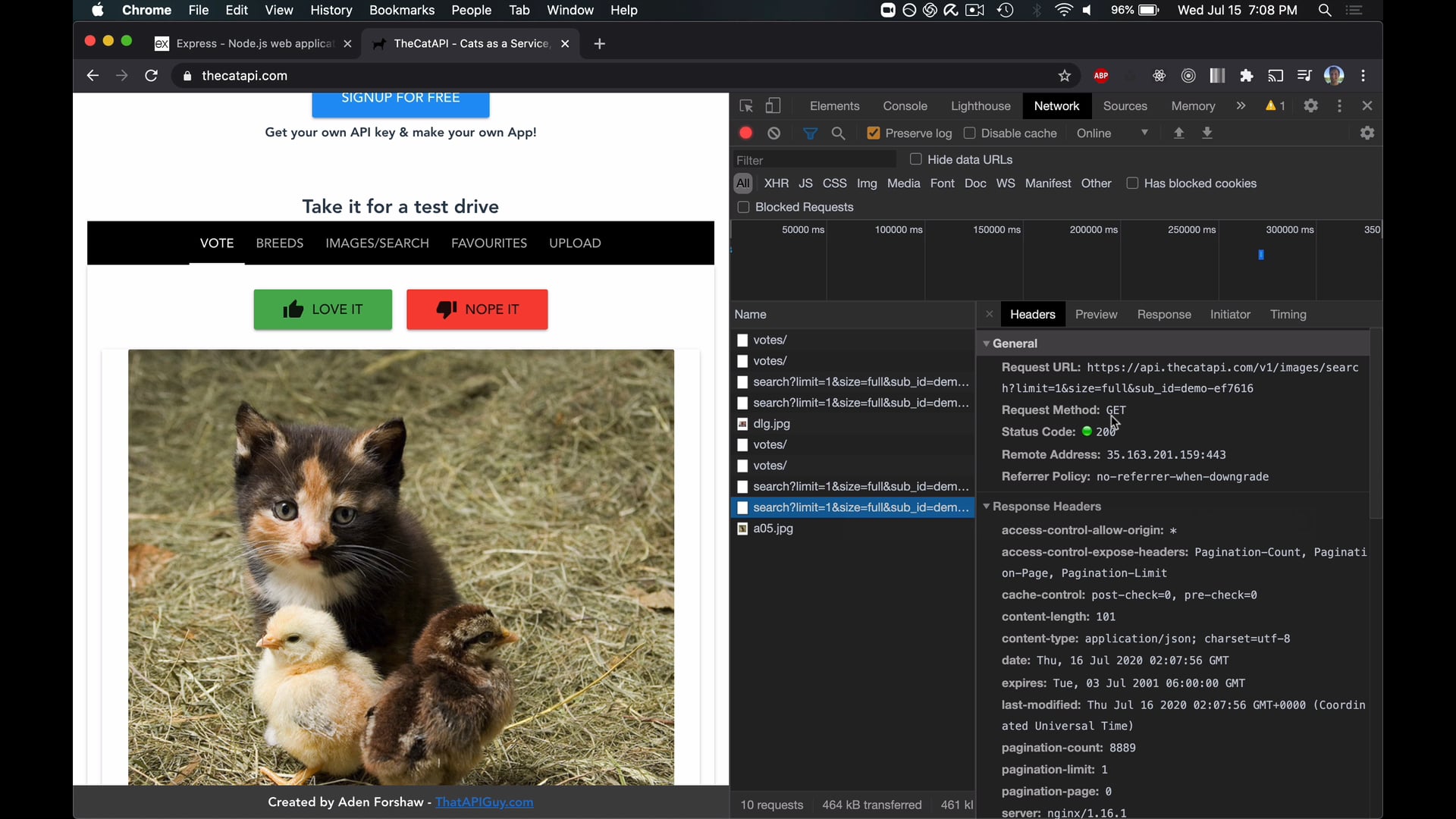This screenshot has height=819, width=1456.
Task: Collapse the Response Headers section
Action: pos(987,507)
